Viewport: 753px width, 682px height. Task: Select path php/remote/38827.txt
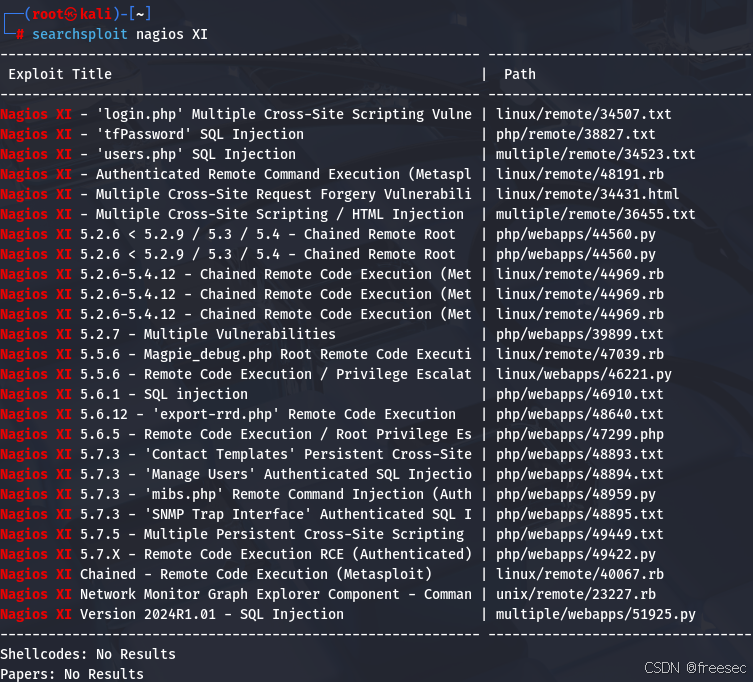point(575,134)
